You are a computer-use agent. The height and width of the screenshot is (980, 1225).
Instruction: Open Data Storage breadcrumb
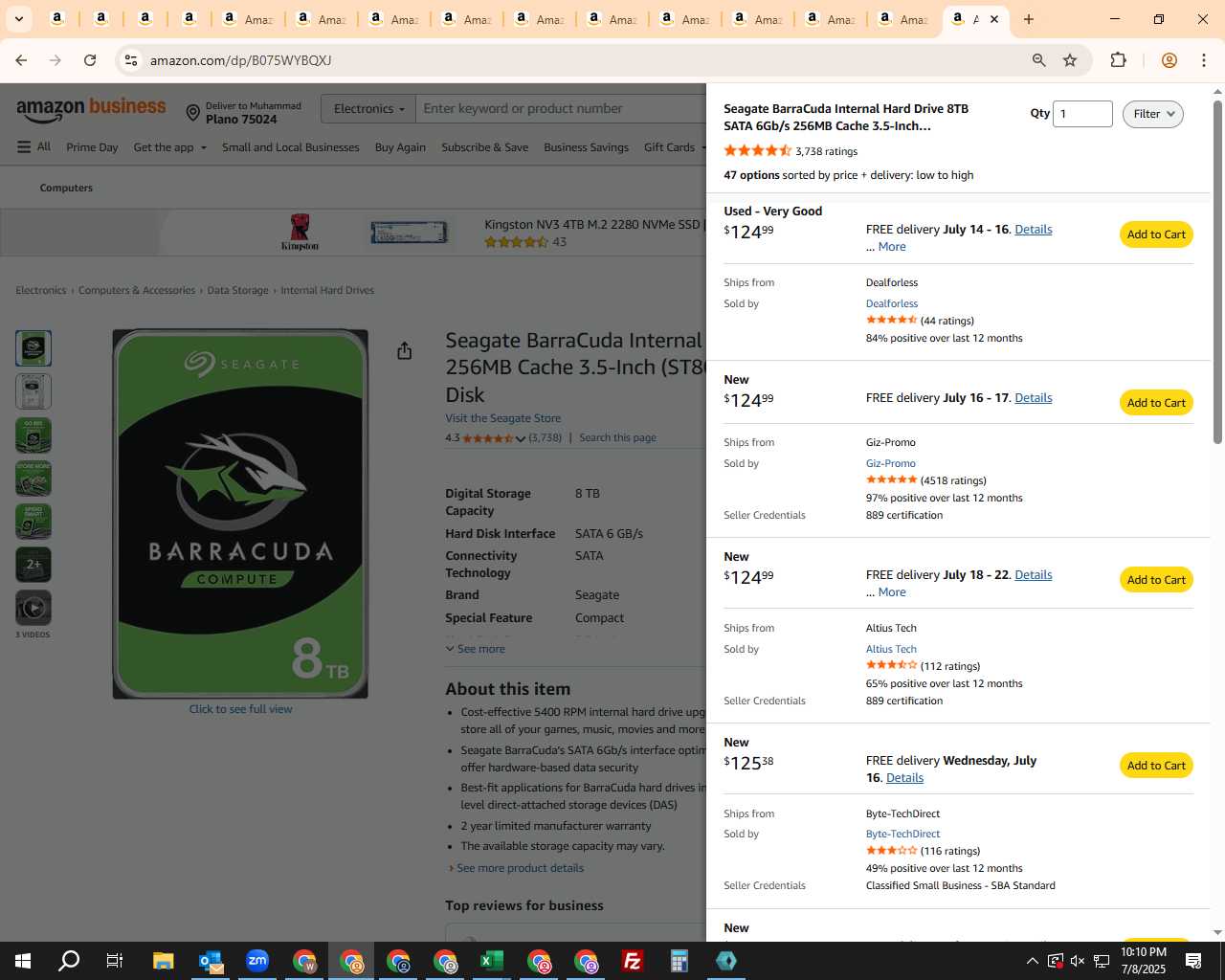point(237,290)
